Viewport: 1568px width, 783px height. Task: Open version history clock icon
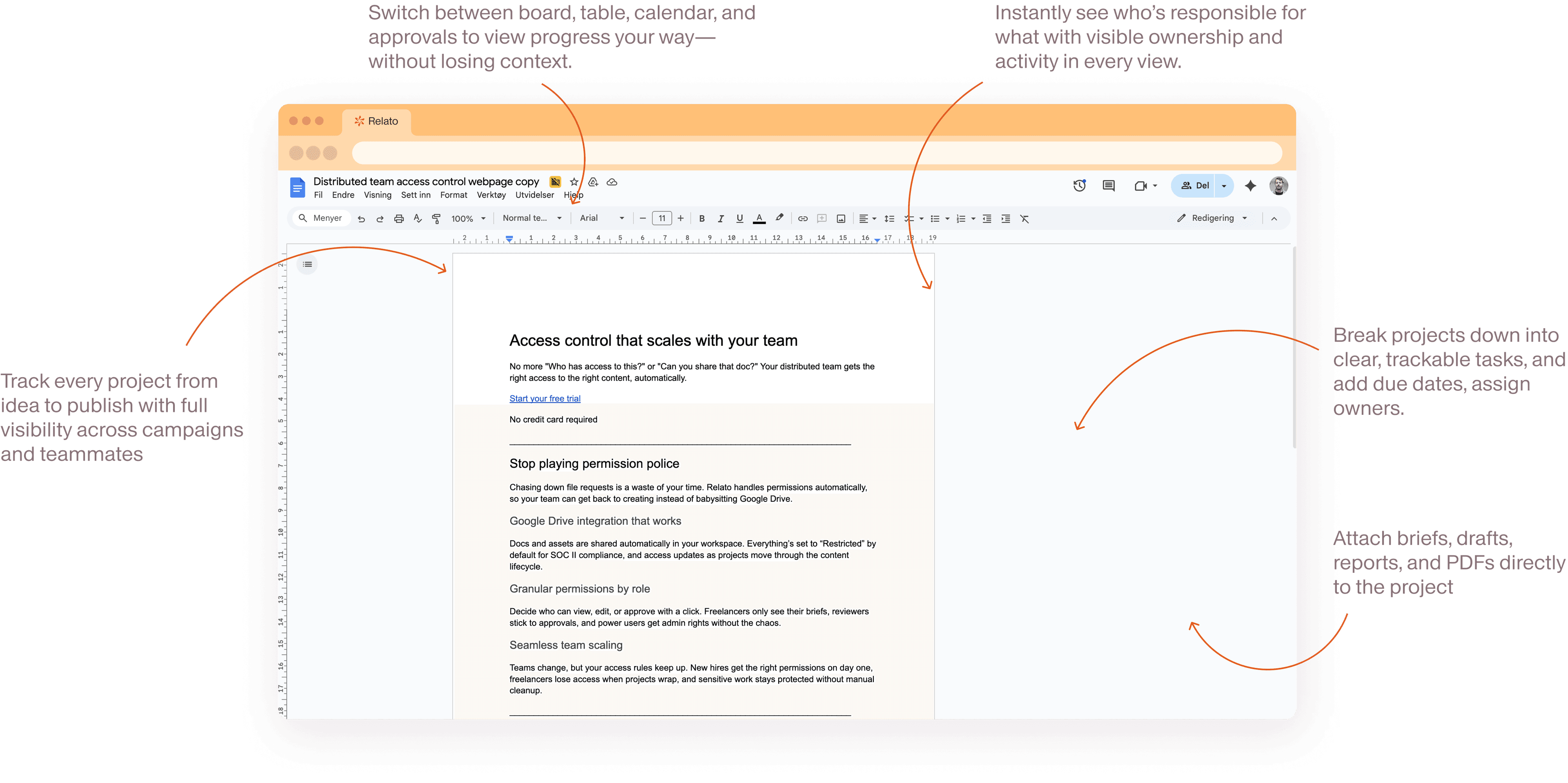pos(1079,186)
